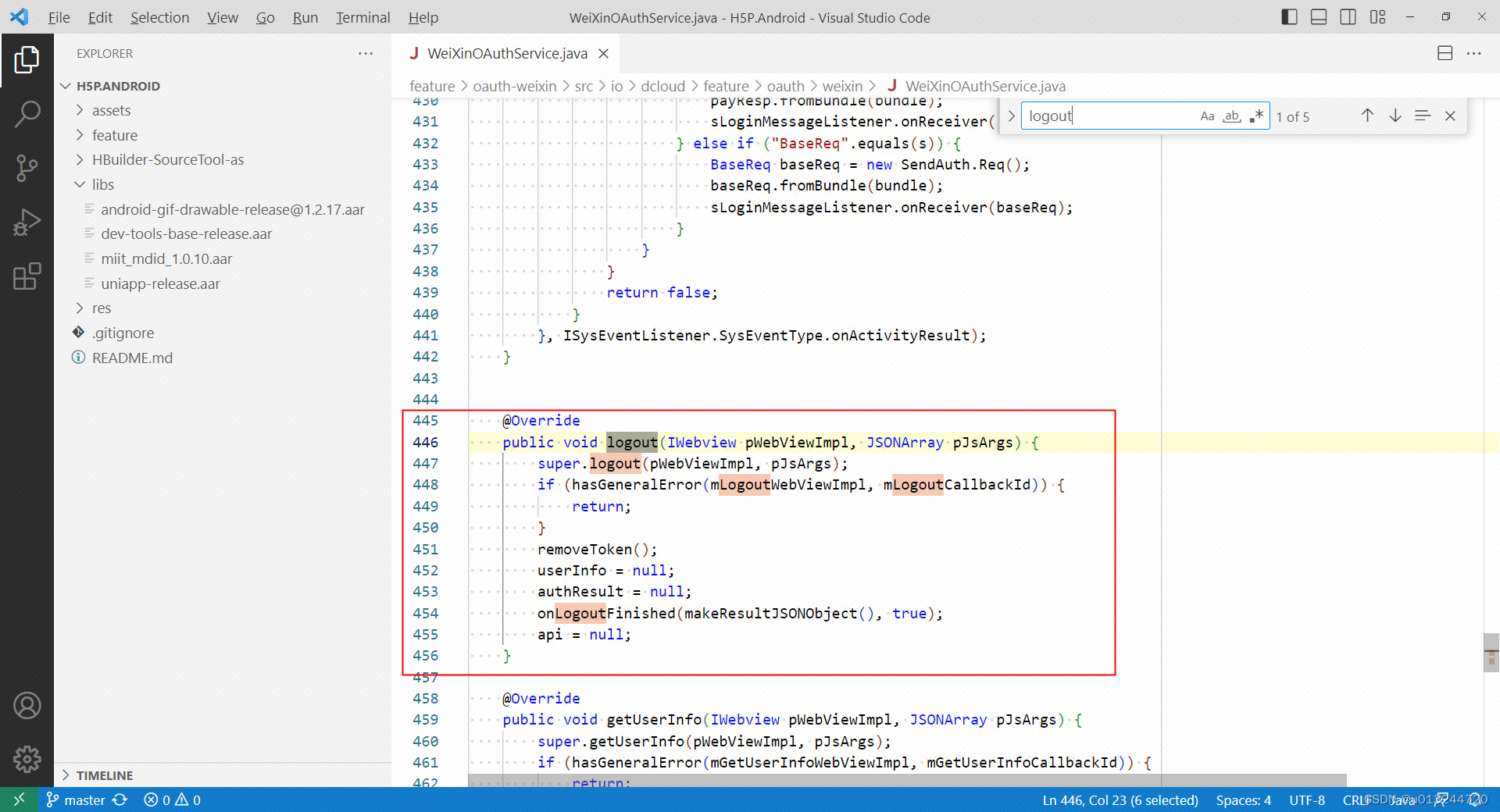The image size is (1500, 812).
Task: Toggle Find in Selection icon
Action: click(1423, 116)
